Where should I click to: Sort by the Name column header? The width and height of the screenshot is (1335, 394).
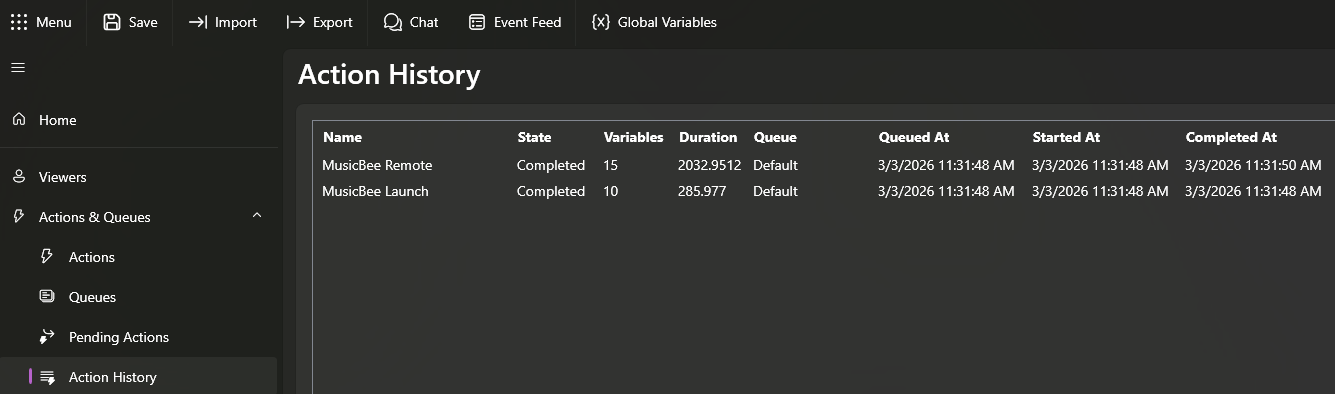coord(342,137)
